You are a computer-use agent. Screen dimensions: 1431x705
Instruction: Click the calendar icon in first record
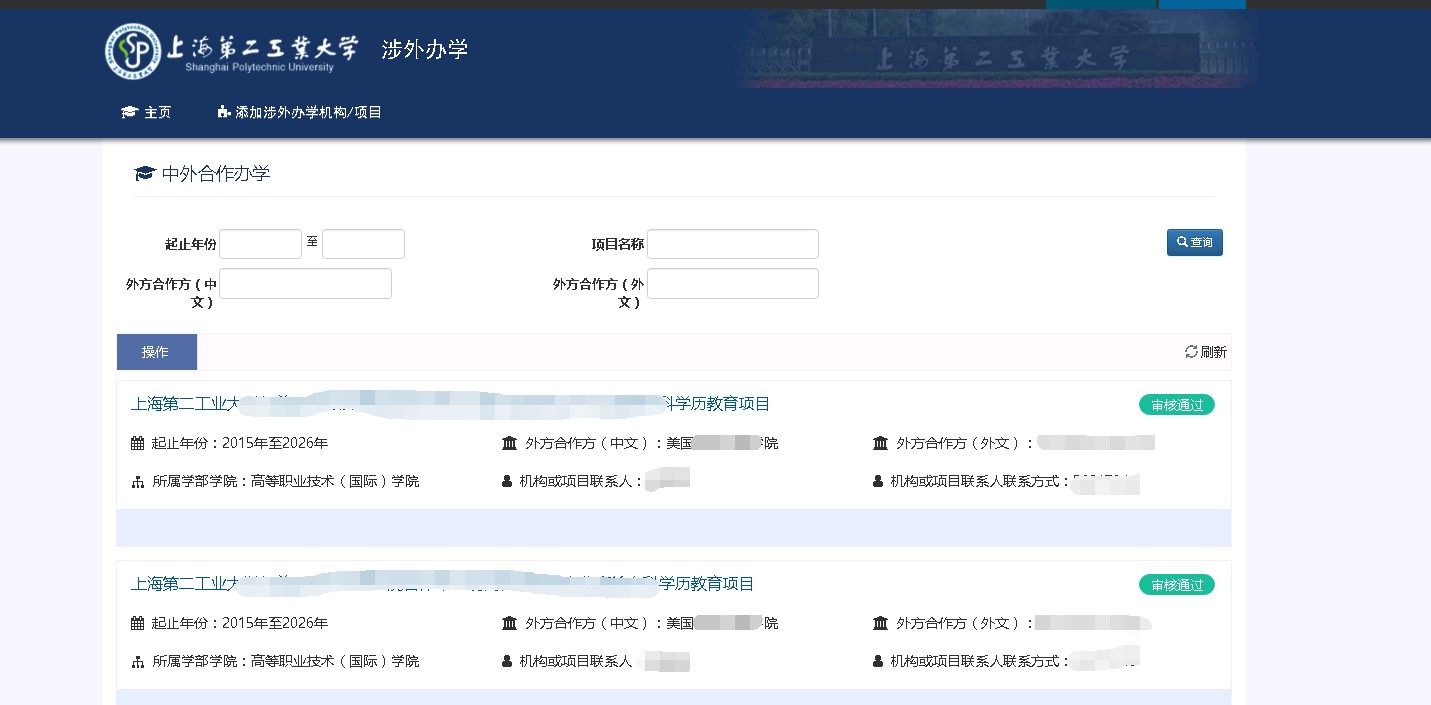(138, 443)
